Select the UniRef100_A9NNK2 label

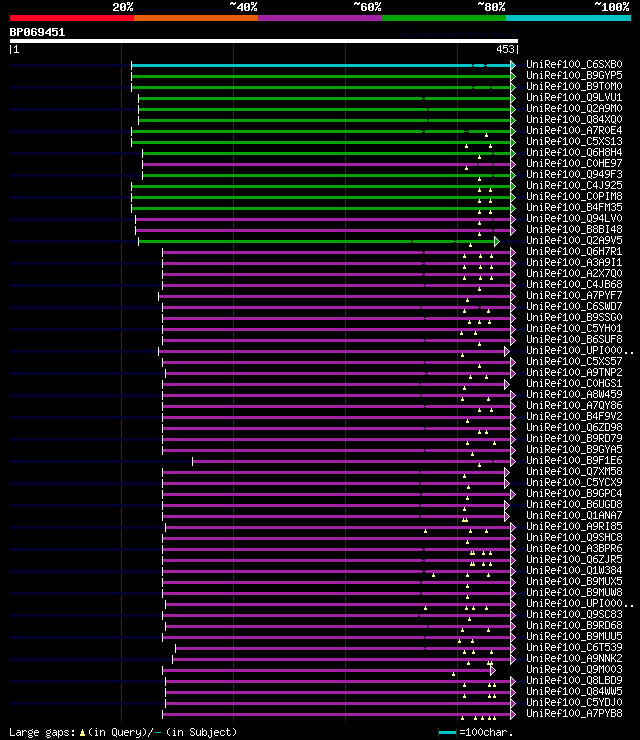pos(574,658)
